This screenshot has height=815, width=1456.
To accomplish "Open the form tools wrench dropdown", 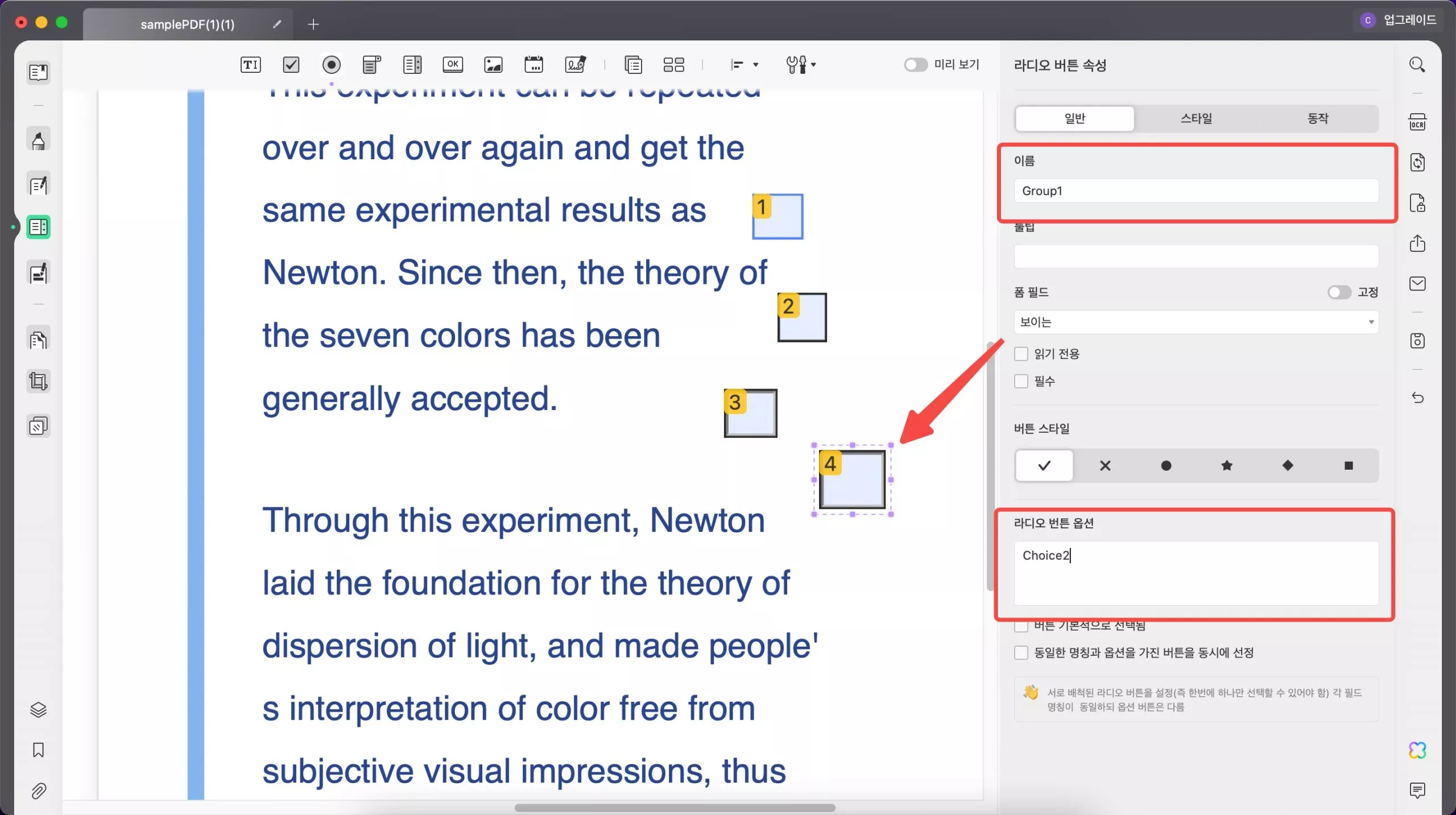I will (x=801, y=65).
